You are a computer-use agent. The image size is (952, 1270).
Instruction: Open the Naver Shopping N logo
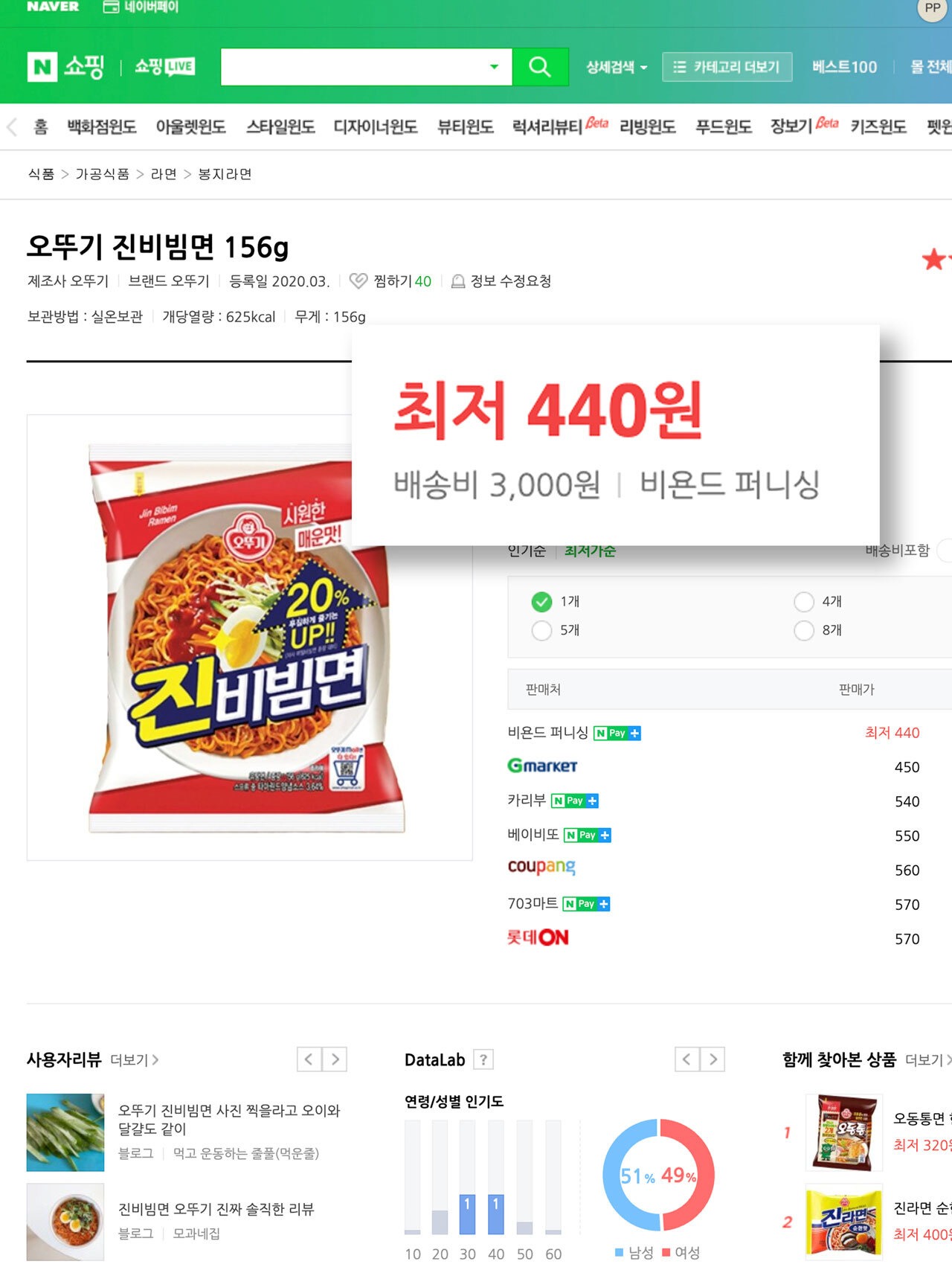(x=42, y=67)
